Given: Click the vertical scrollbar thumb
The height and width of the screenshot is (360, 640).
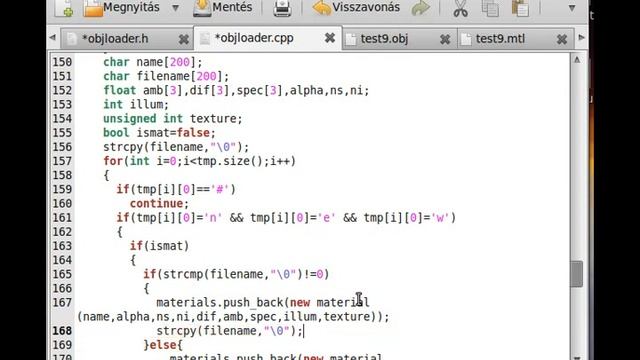Looking at the screenshot, I should tap(577, 274).
